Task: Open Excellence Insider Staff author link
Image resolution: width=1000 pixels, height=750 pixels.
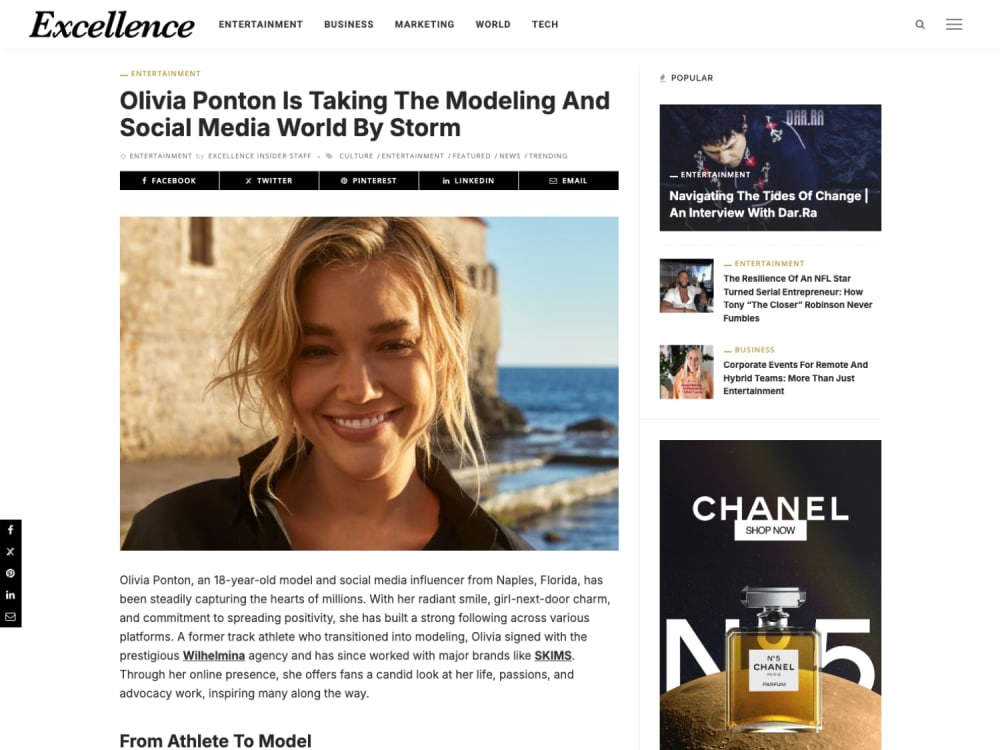Action: coord(260,156)
